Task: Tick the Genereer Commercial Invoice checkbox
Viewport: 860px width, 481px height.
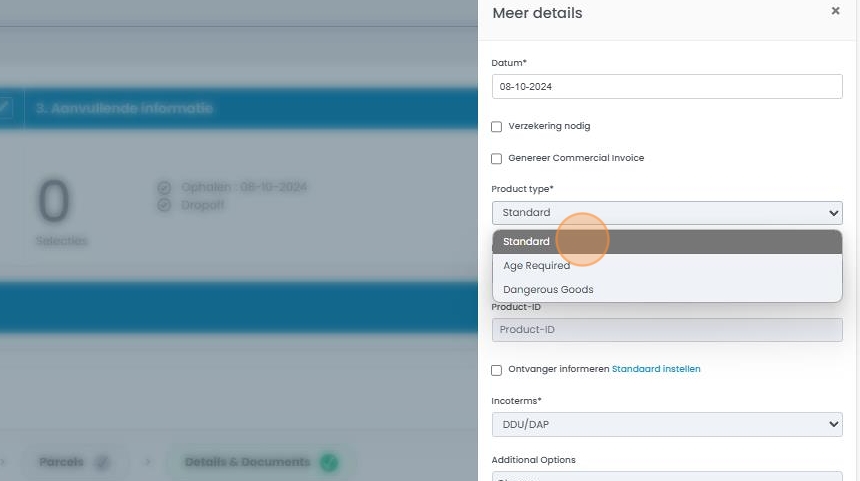Action: click(x=497, y=159)
